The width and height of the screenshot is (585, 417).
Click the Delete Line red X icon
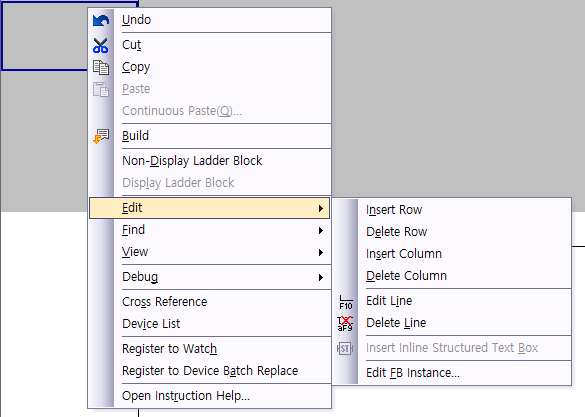345,323
